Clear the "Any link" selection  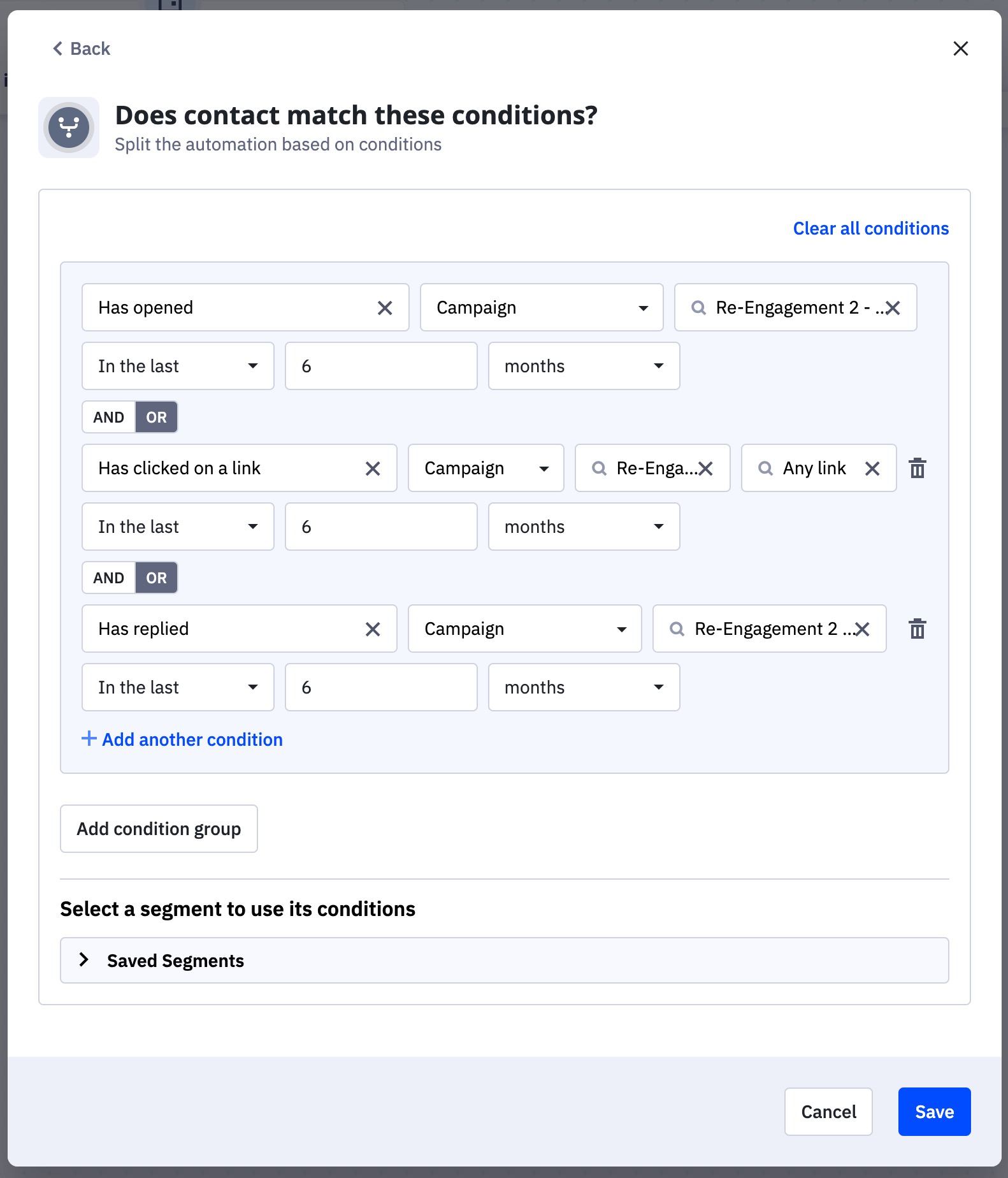pos(874,469)
